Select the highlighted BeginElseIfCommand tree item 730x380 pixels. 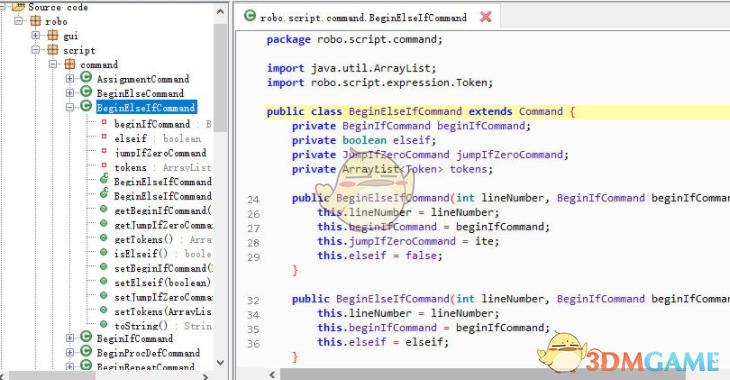click(146, 108)
